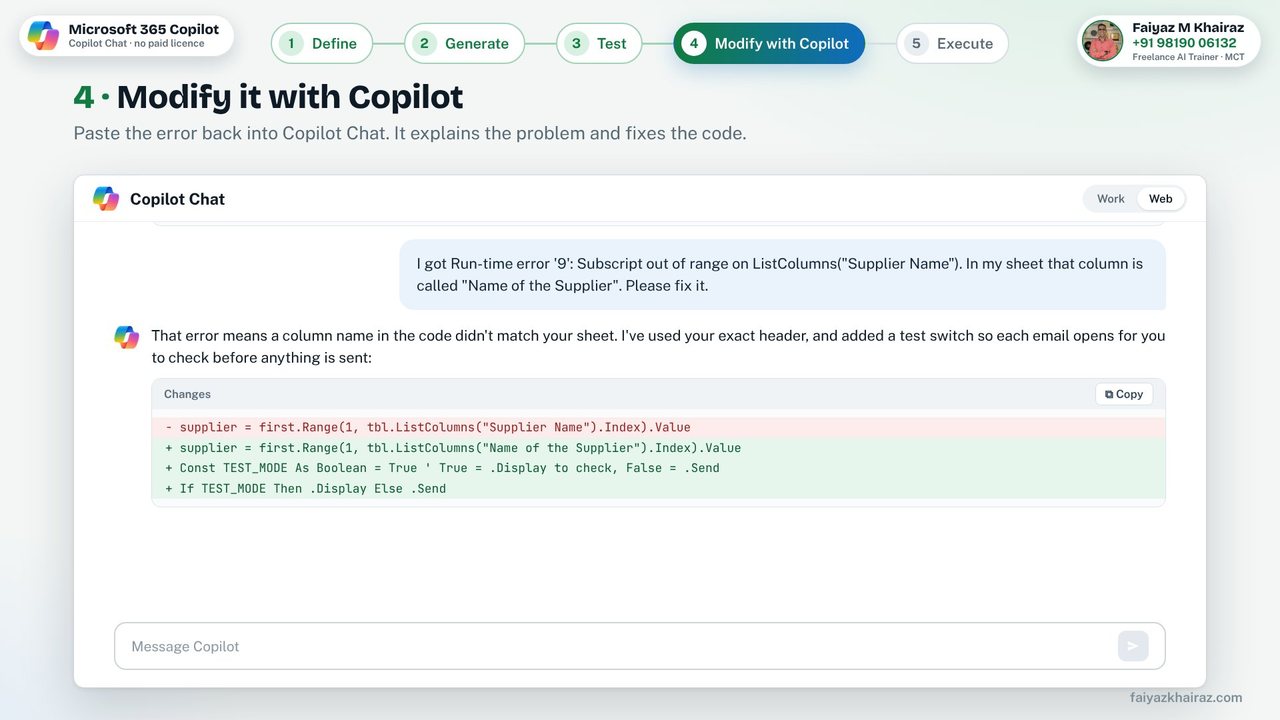Open the faiyazkhairaz.com link
Image resolution: width=1280 pixels, height=720 pixels.
pos(1186,697)
